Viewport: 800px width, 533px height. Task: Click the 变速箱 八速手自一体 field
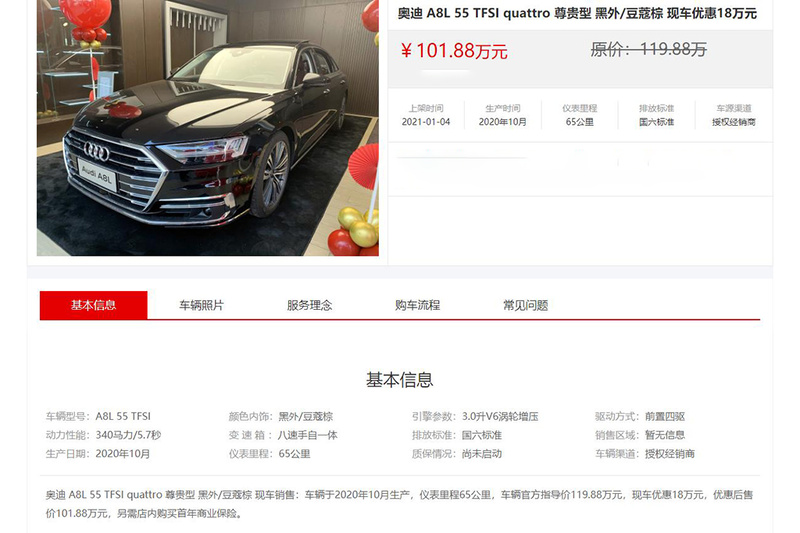[283, 435]
